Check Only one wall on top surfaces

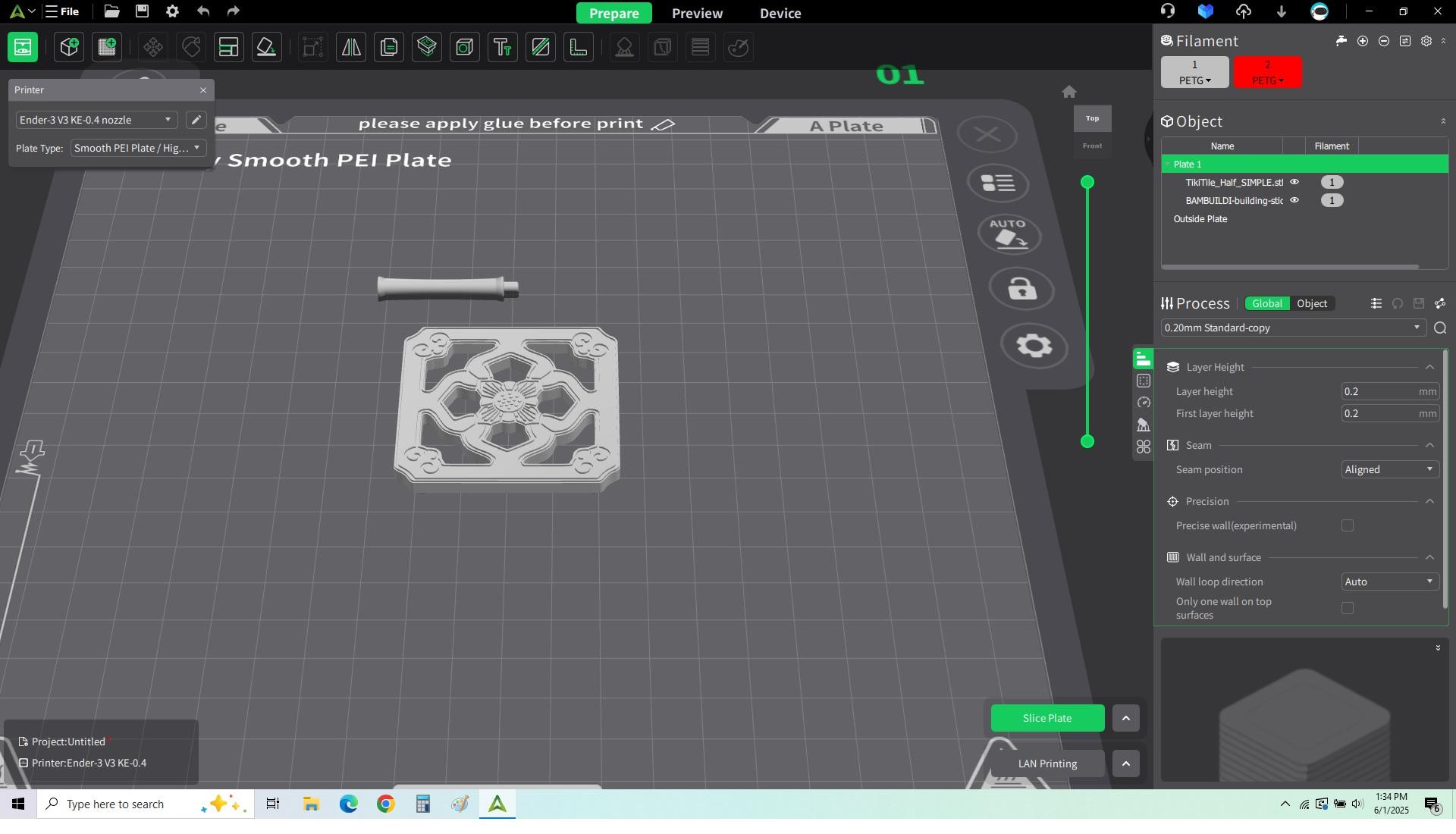(1347, 608)
